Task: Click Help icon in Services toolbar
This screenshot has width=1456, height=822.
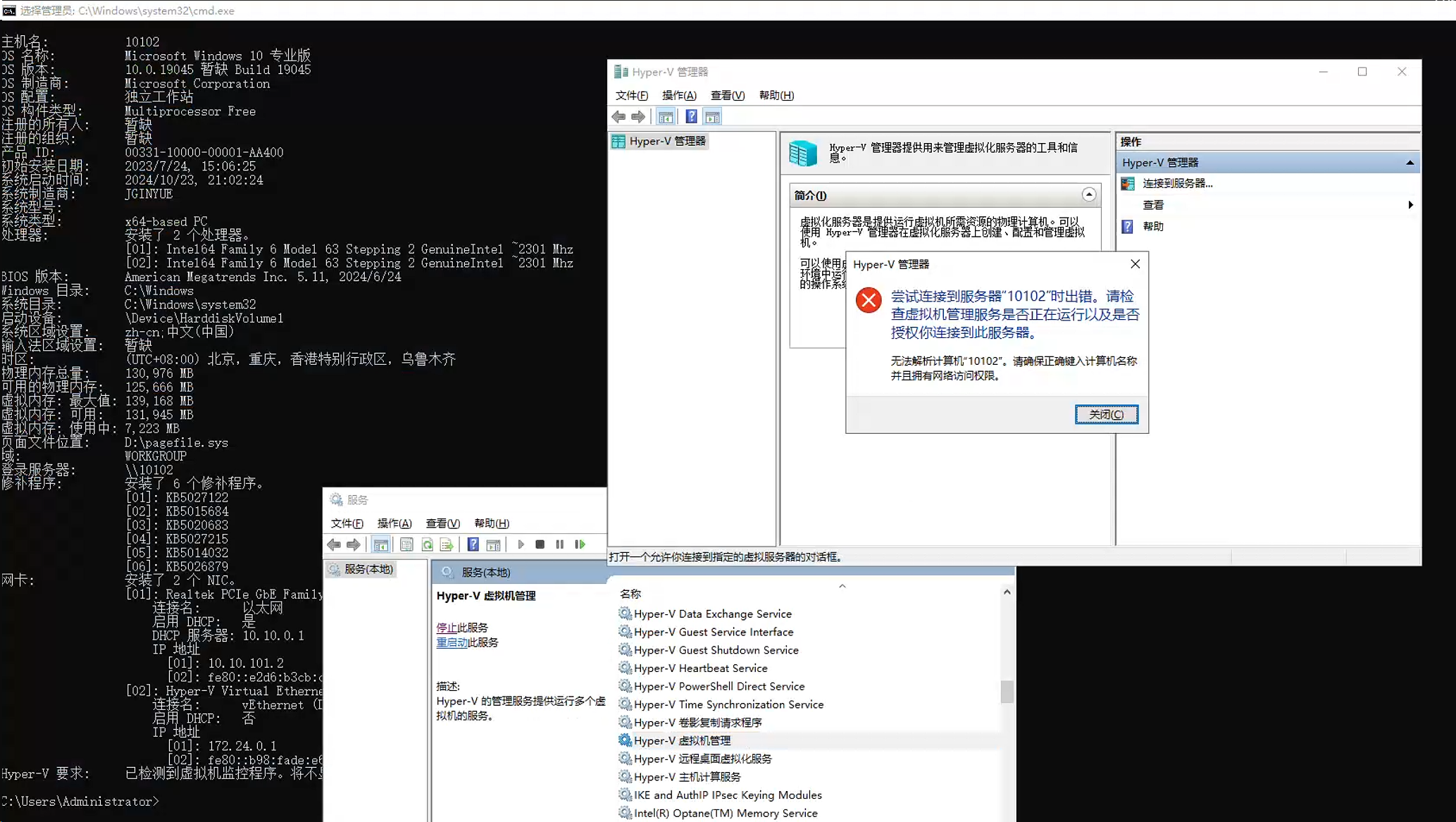Action: pyautogui.click(x=473, y=544)
